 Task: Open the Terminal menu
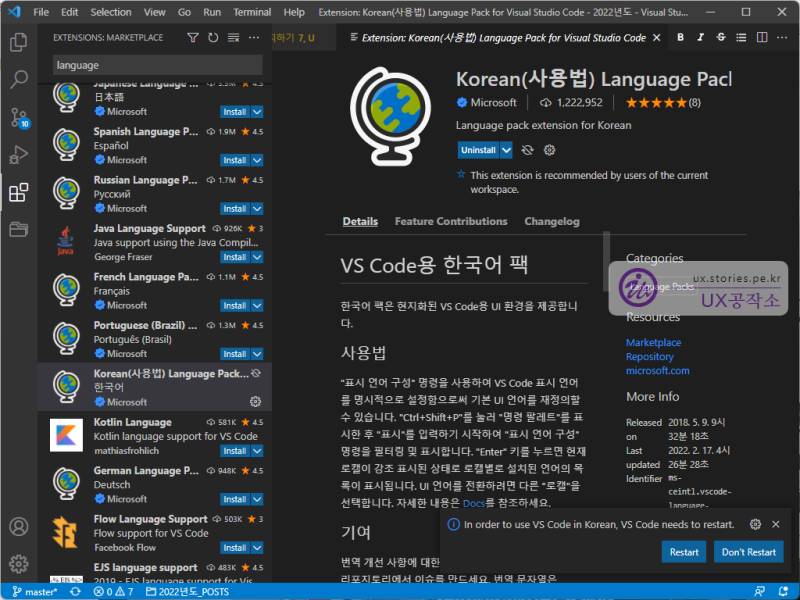[x=252, y=12]
